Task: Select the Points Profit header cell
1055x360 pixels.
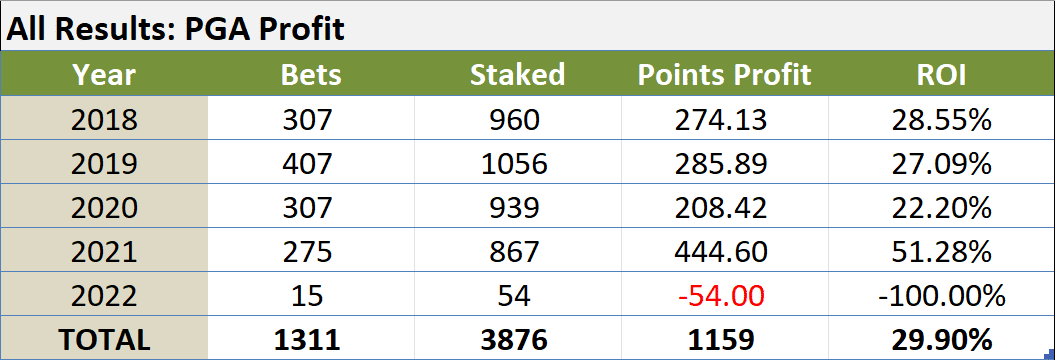Action: click(x=724, y=75)
